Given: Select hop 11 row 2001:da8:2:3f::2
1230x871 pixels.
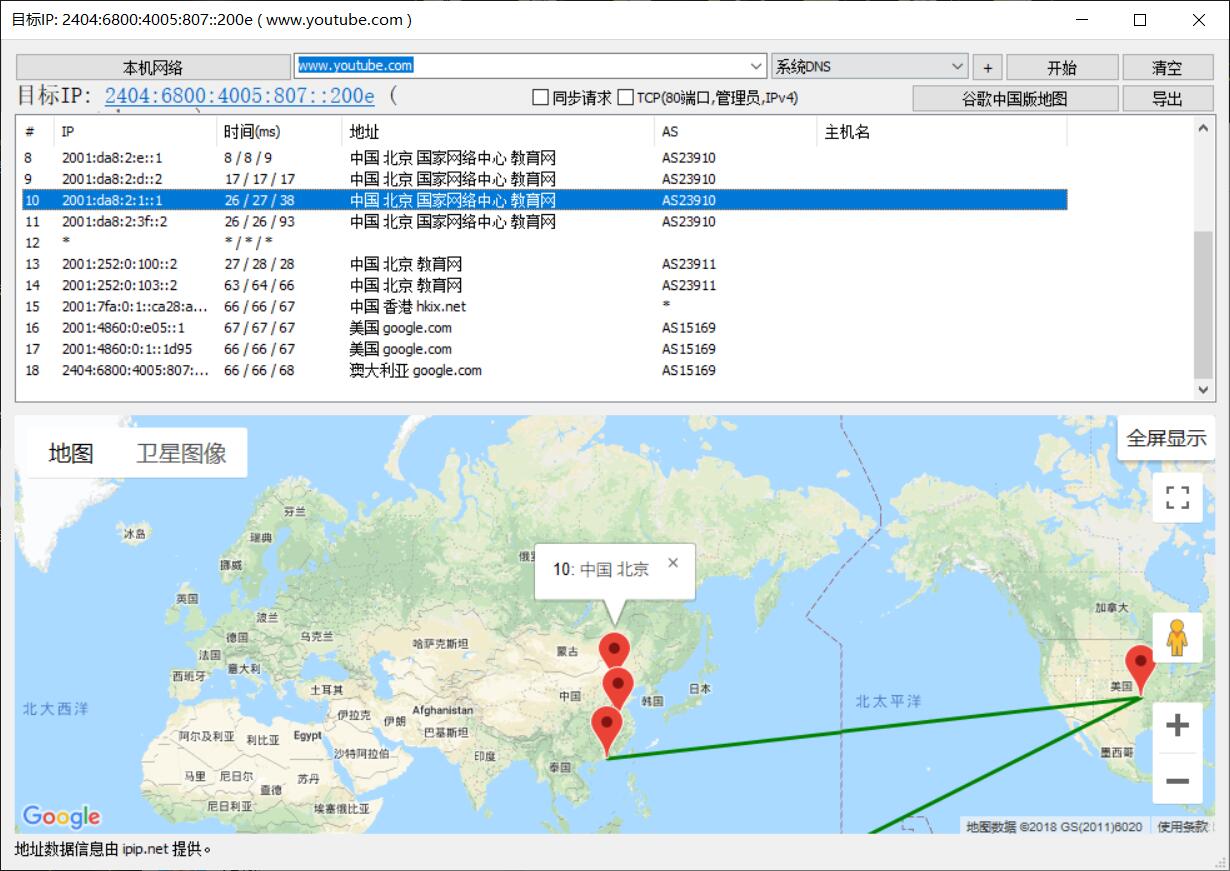Looking at the screenshot, I should click(544, 222).
